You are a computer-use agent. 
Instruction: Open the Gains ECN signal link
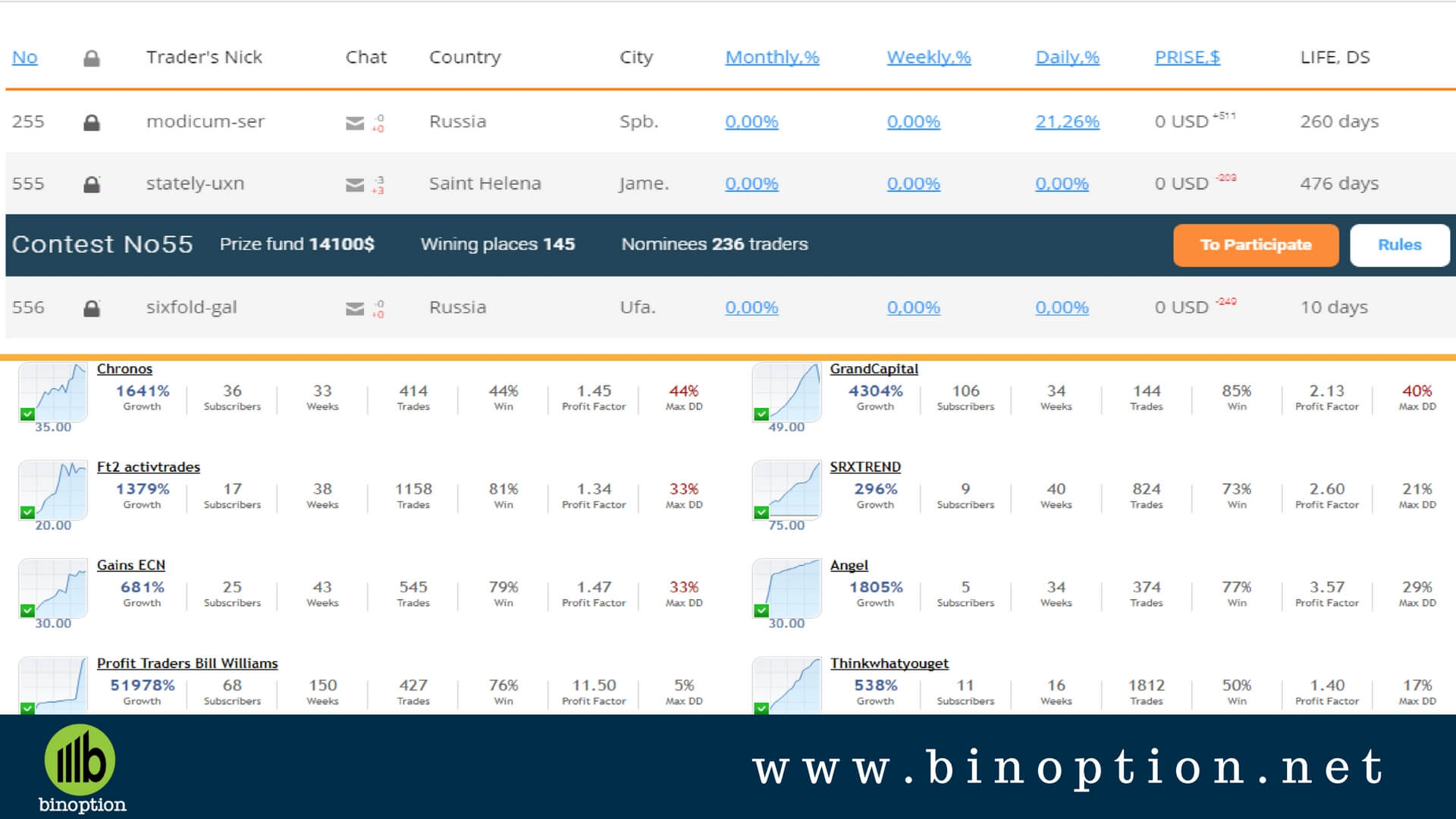coord(131,566)
